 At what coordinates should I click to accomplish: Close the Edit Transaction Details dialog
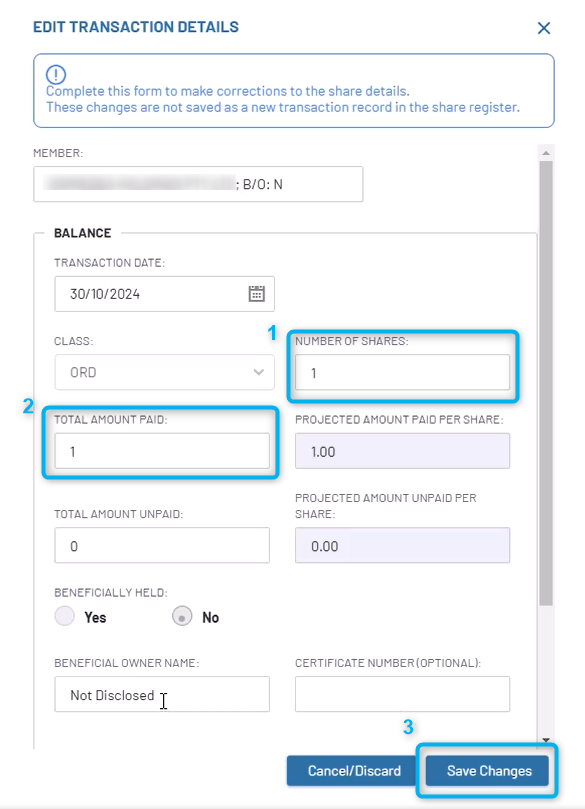coord(544,28)
